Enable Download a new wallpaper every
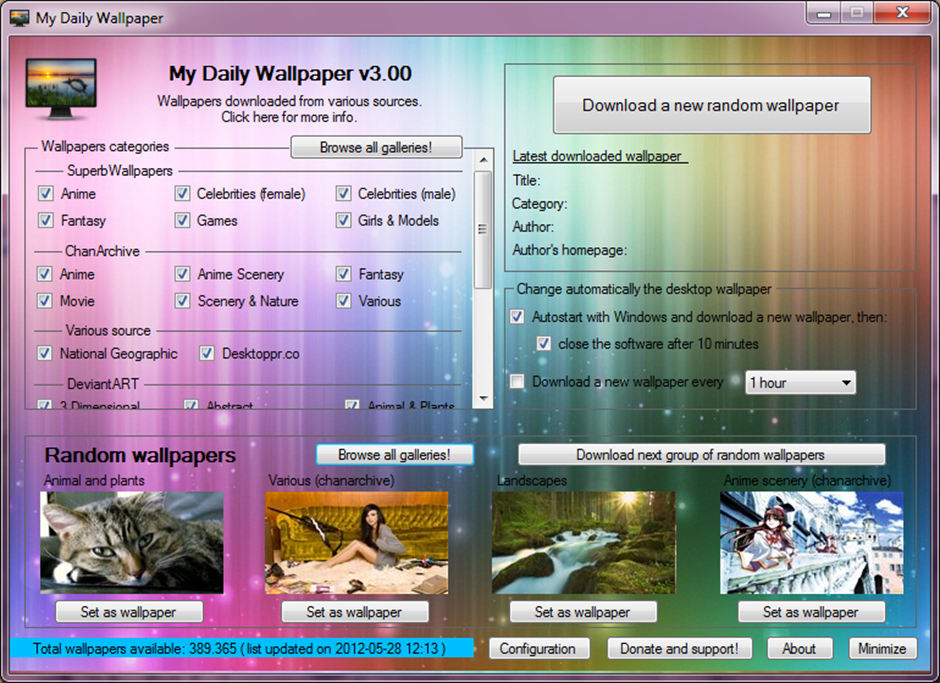 pos(517,381)
